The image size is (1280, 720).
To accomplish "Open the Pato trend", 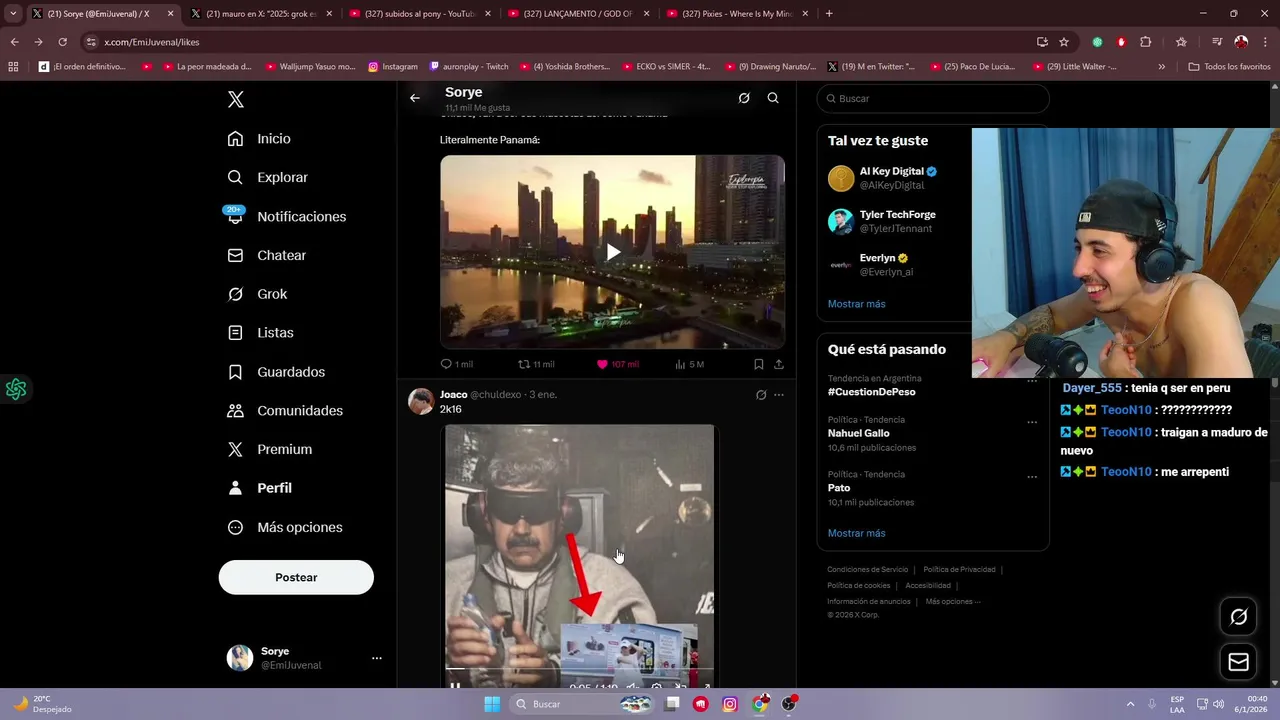I will tap(839, 488).
